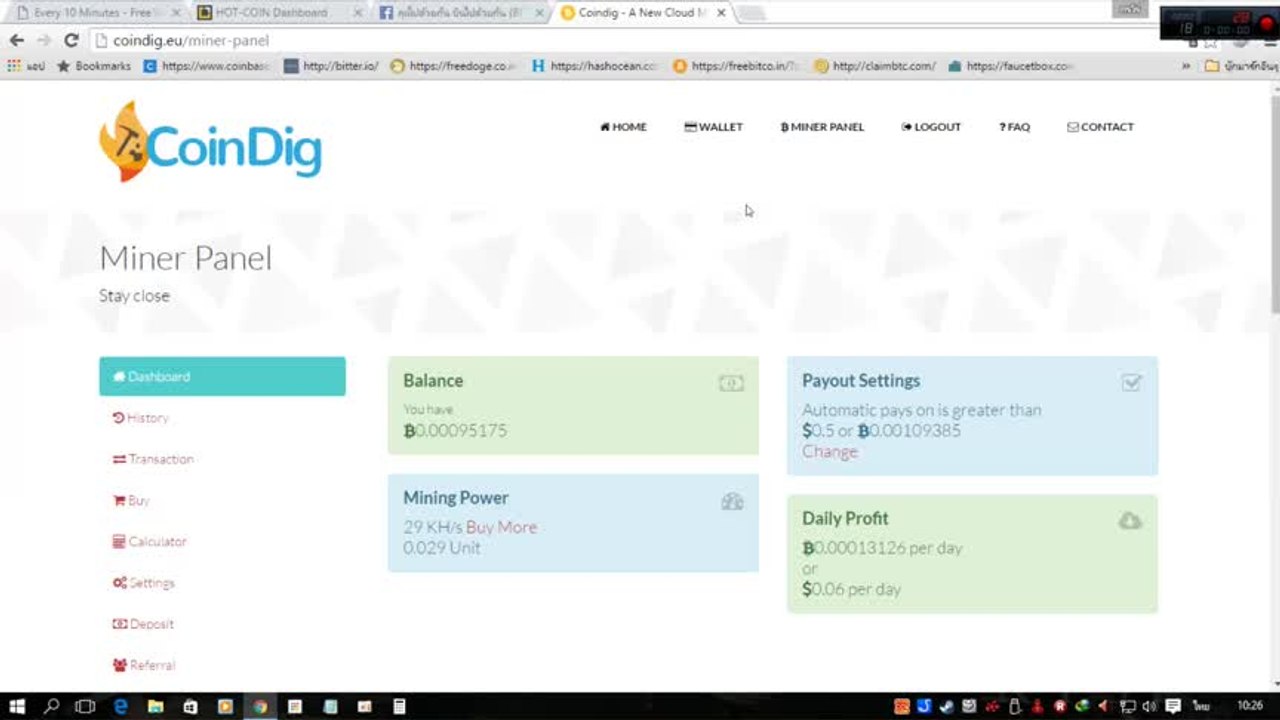Open the action center notification icon
Viewport: 1280px width, 720px height.
(x=1173, y=706)
